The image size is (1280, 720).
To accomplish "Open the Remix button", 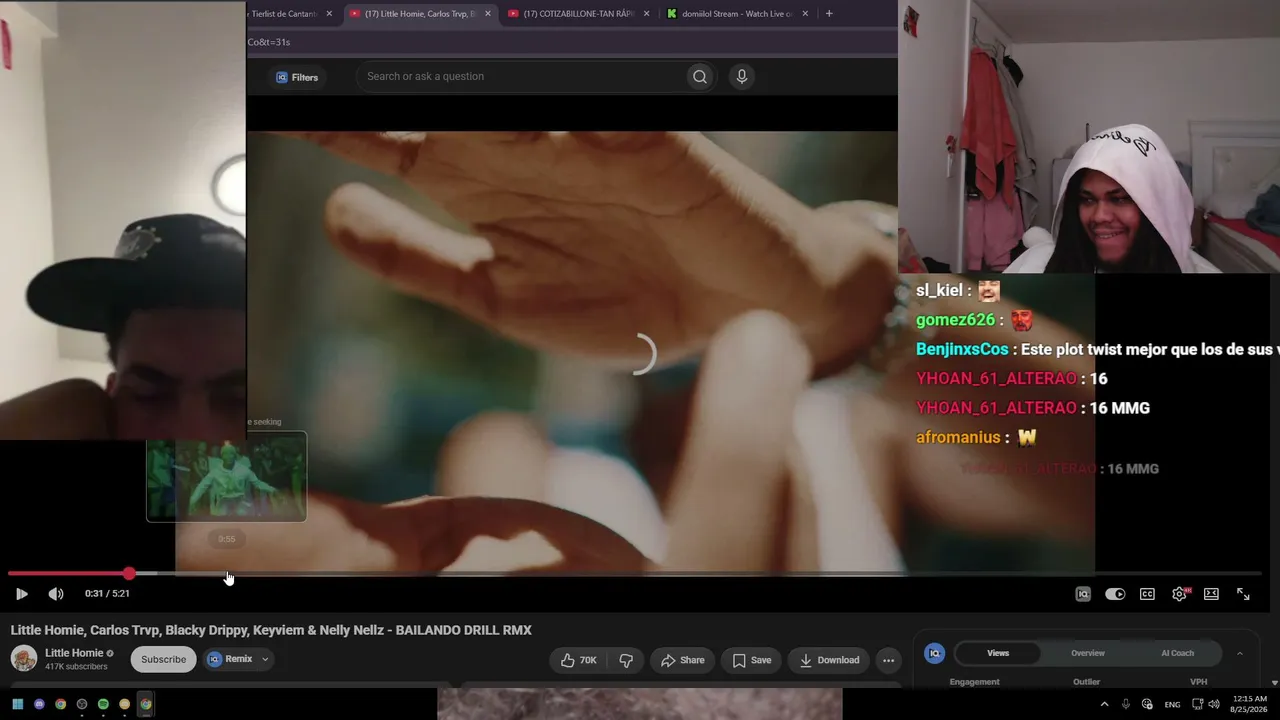I will click(230, 659).
